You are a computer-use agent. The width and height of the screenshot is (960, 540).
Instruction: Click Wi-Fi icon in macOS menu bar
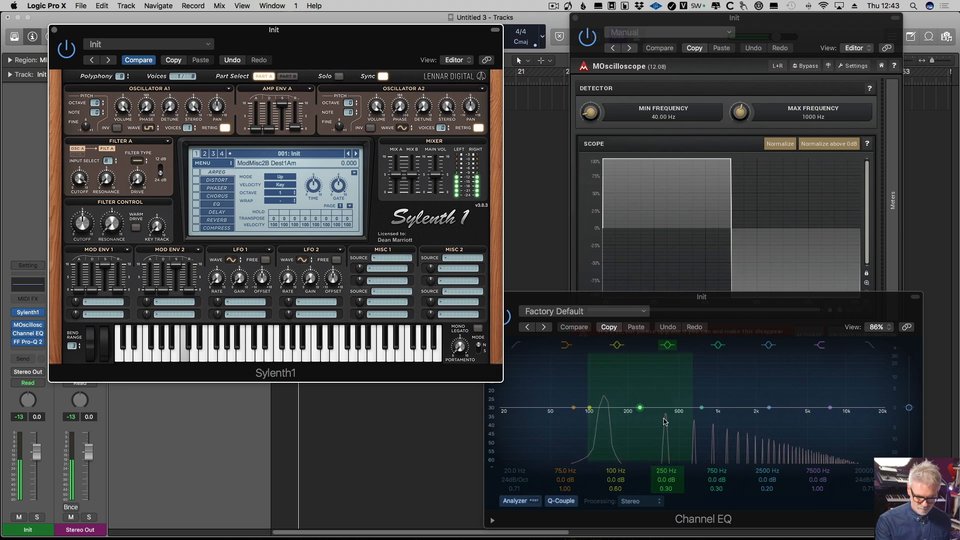(823, 6)
